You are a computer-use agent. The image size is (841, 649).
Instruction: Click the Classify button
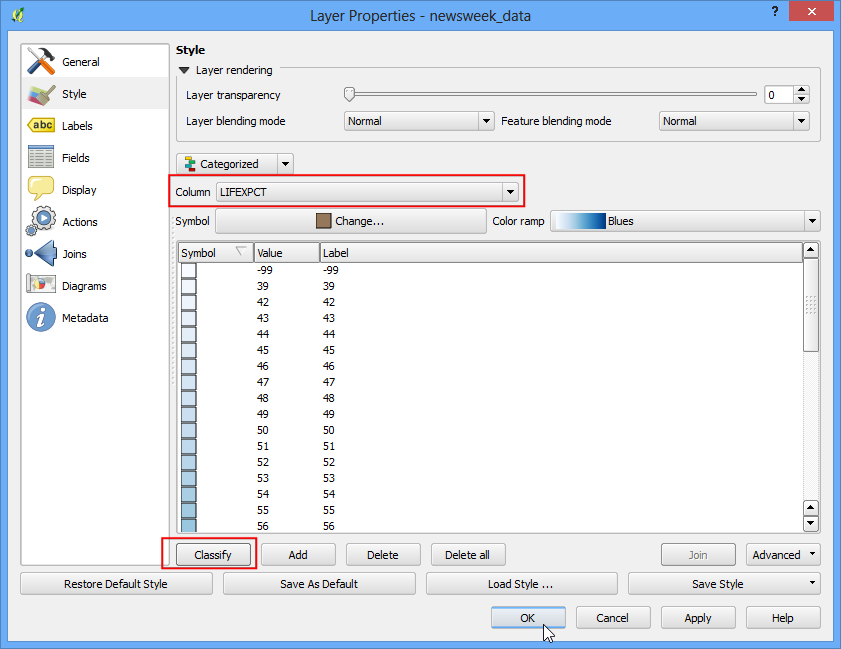coord(213,555)
